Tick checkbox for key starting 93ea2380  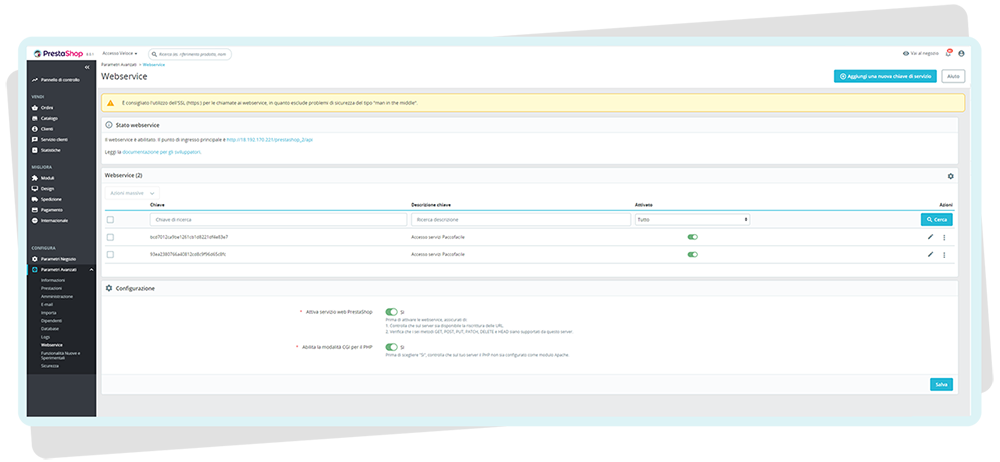(x=110, y=254)
